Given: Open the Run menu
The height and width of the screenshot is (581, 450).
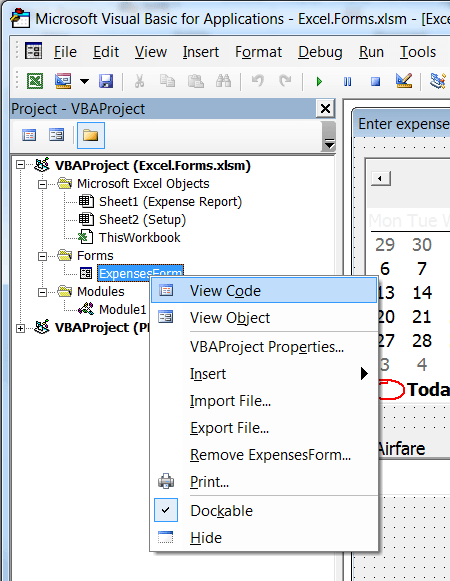Looking at the screenshot, I should point(371,52).
